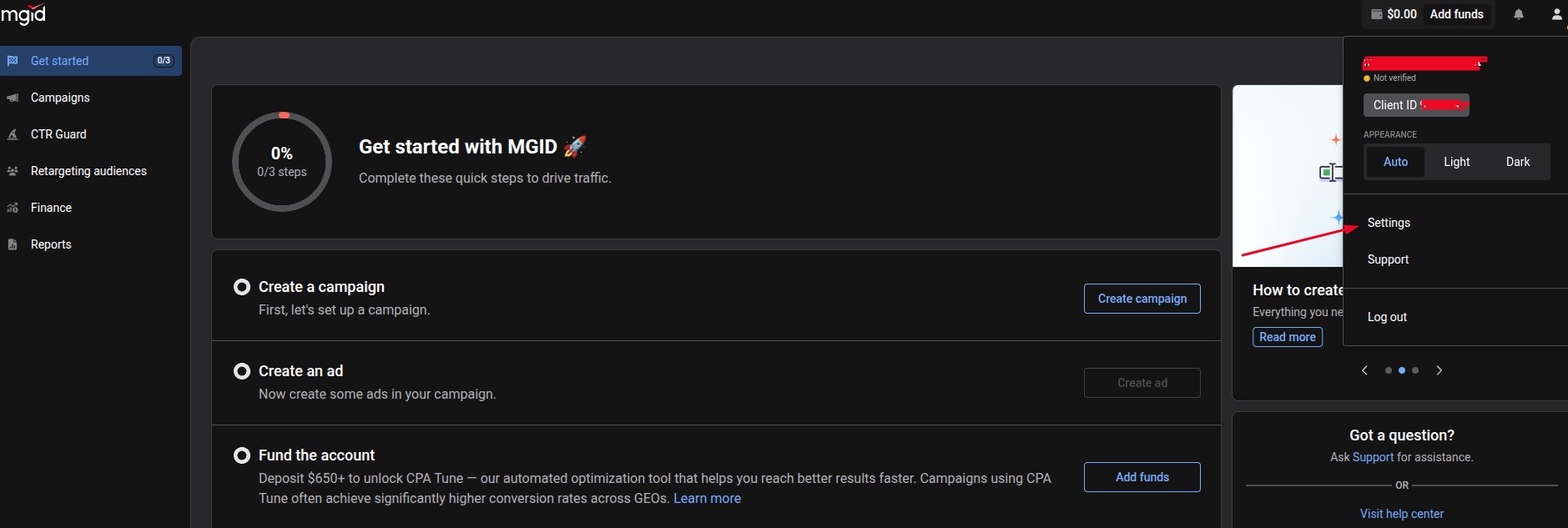Select Auto appearance mode

1395,162
